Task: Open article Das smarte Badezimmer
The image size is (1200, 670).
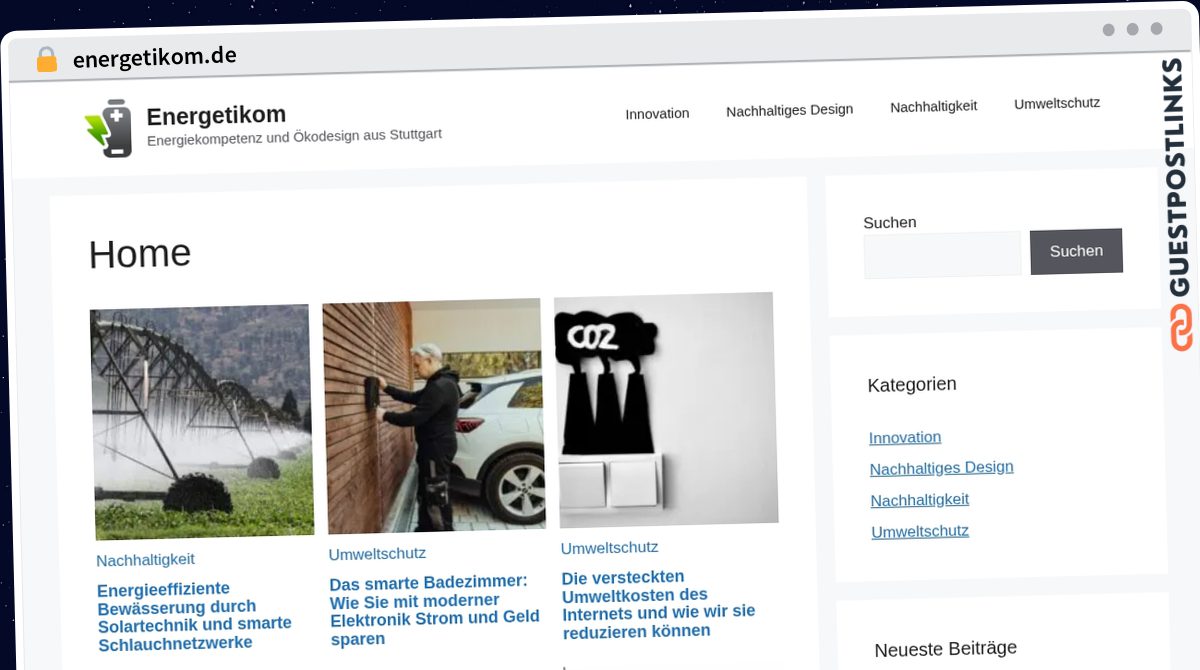Action: coord(434,609)
